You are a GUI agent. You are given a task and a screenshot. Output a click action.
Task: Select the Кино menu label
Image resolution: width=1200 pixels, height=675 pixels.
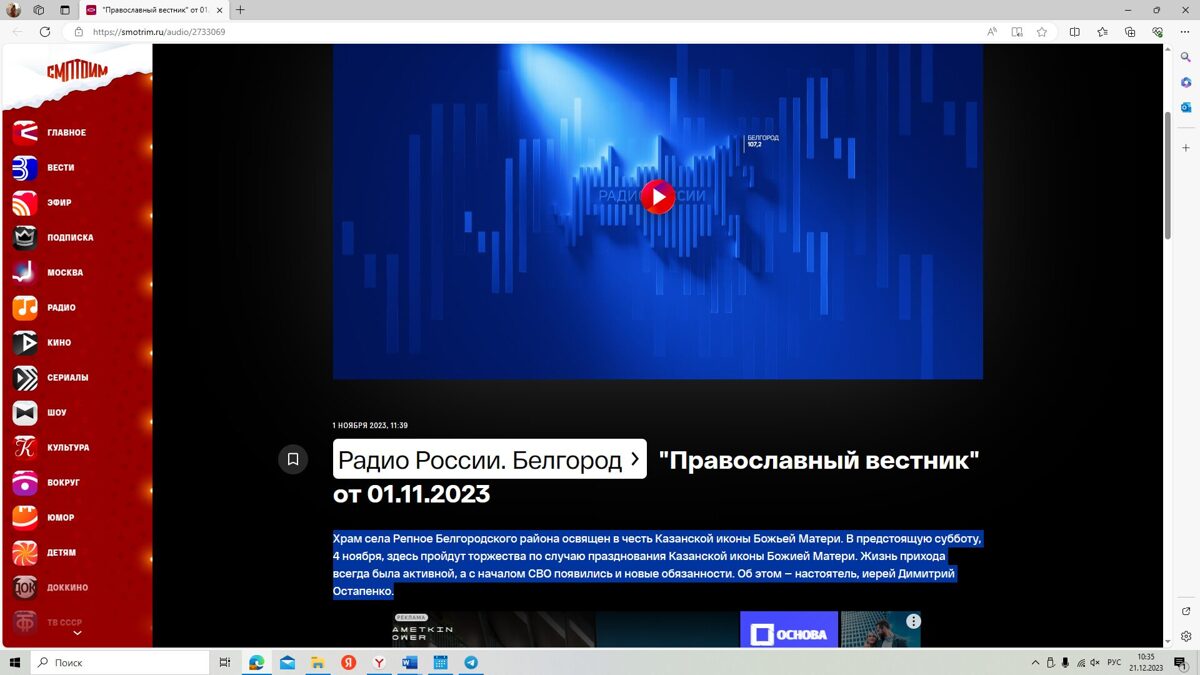tap(59, 343)
